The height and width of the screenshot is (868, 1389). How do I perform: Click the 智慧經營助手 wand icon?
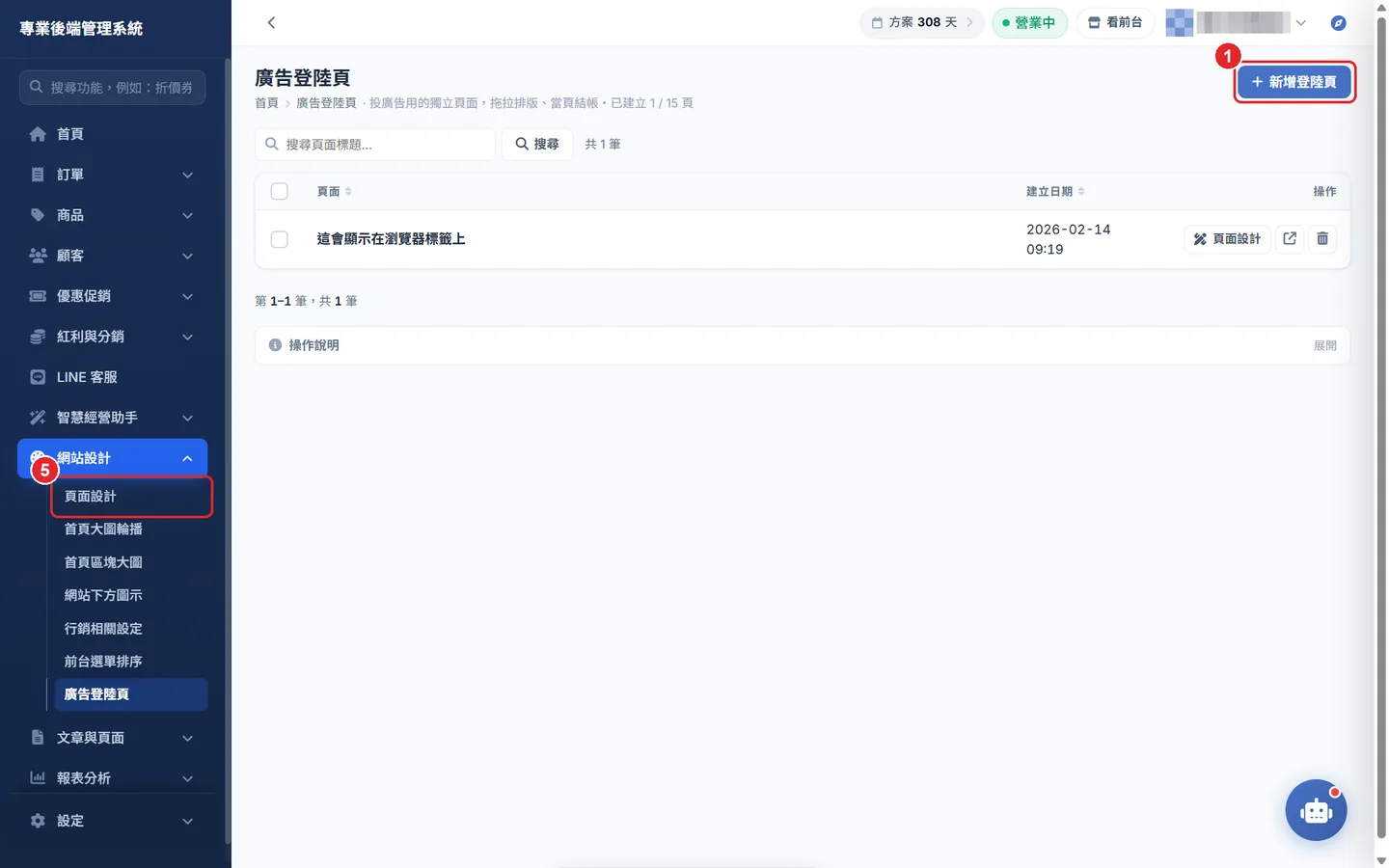point(38,418)
